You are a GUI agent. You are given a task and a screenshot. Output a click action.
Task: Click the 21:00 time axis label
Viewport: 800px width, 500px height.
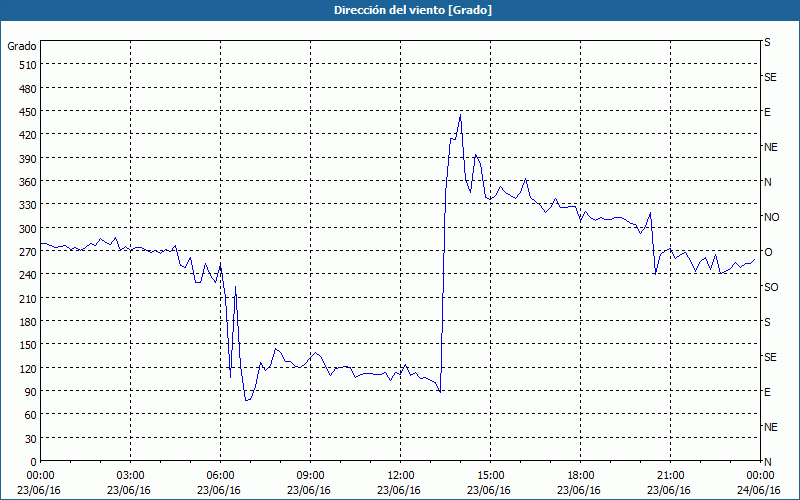point(670,476)
